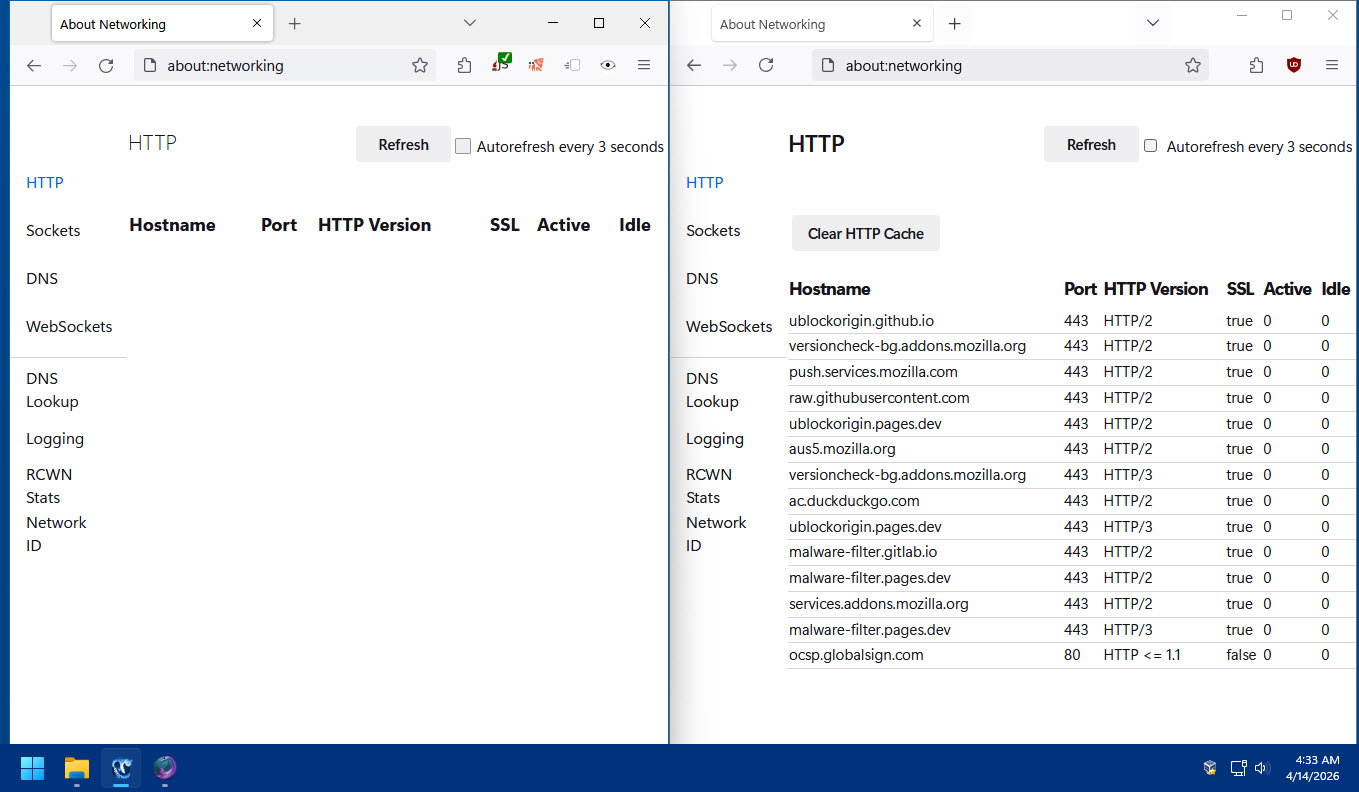Open File Explorer from the taskbar
Screen dimensions: 1359x792
[x=77, y=768]
